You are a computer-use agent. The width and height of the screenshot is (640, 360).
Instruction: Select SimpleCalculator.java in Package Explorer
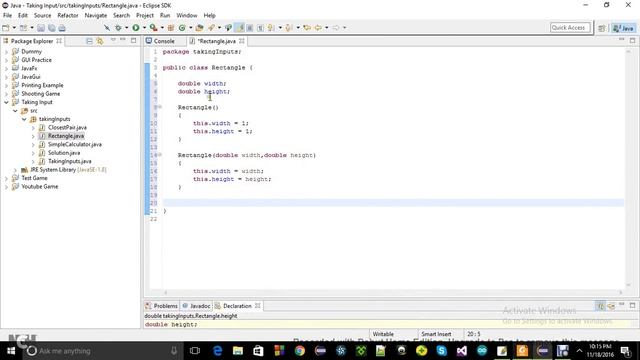coord(75,144)
